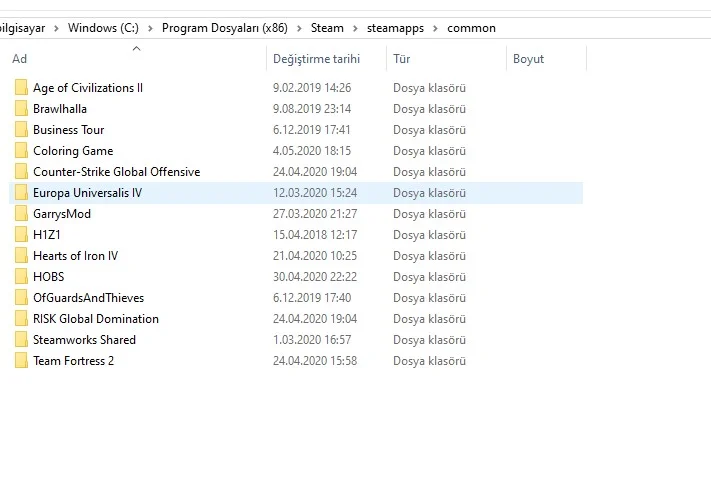Go to Windows (C:) in the address bar
This screenshot has width=711, height=483.
103,28
